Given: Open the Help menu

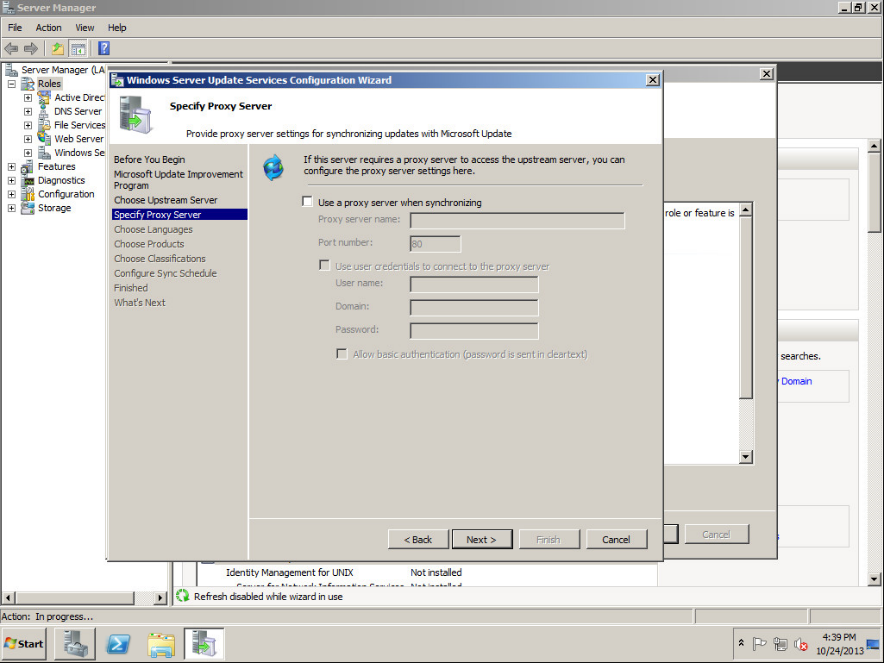Looking at the screenshot, I should tap(117, 28).
